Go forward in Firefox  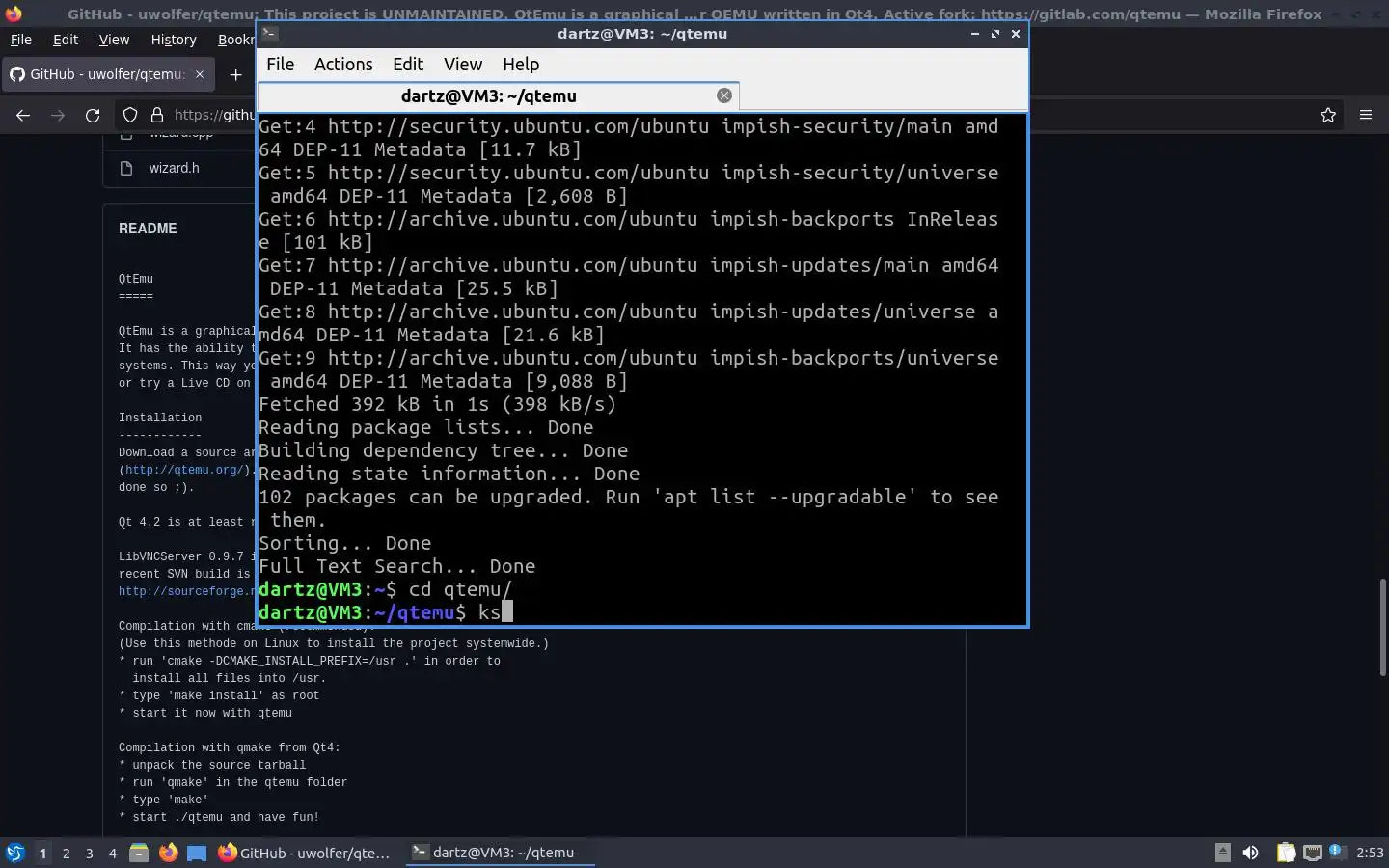[x=58, y=115]
